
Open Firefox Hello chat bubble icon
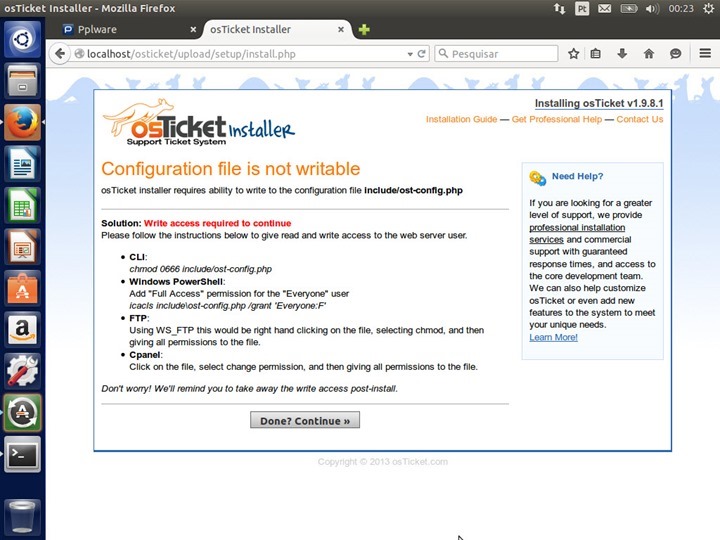(675, 54)
